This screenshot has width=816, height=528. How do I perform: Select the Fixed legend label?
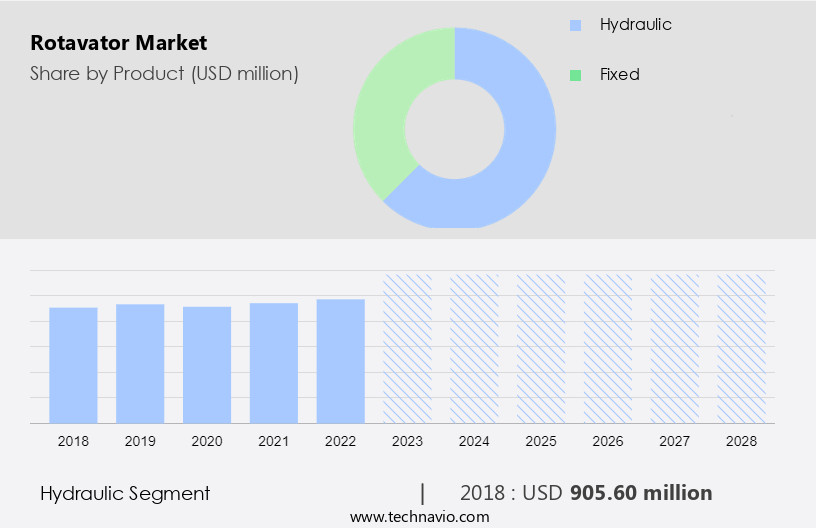point(619,75)
